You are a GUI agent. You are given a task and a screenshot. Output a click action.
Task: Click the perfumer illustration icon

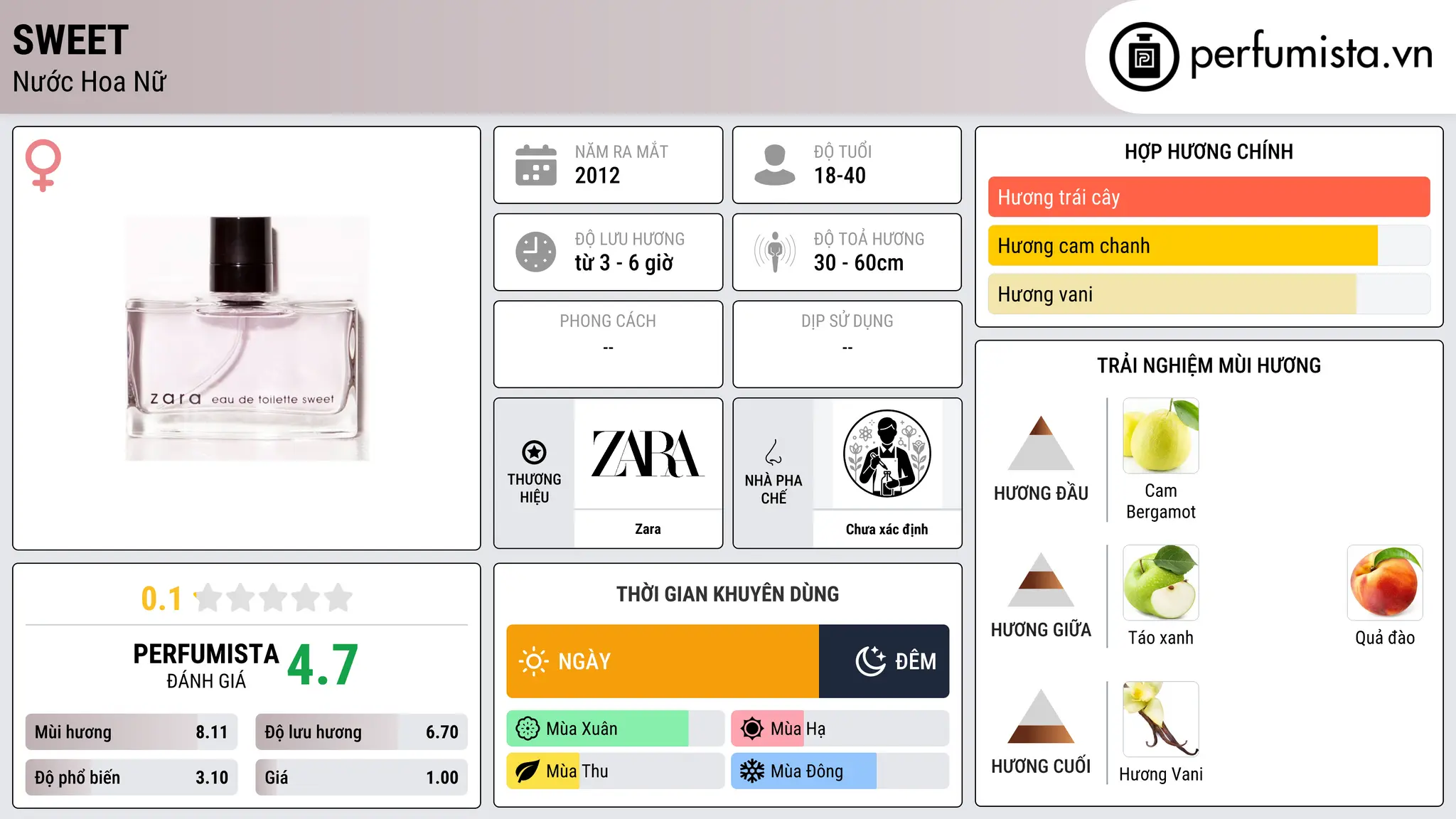pos(887,454)
